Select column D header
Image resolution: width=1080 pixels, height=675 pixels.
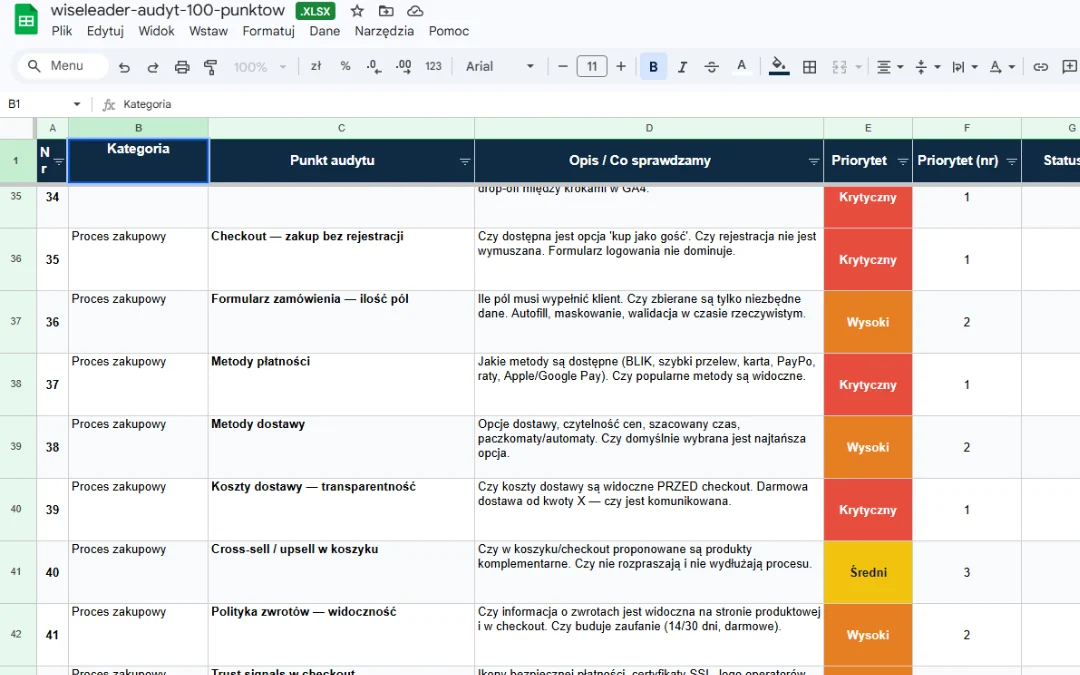coord(649,128)
